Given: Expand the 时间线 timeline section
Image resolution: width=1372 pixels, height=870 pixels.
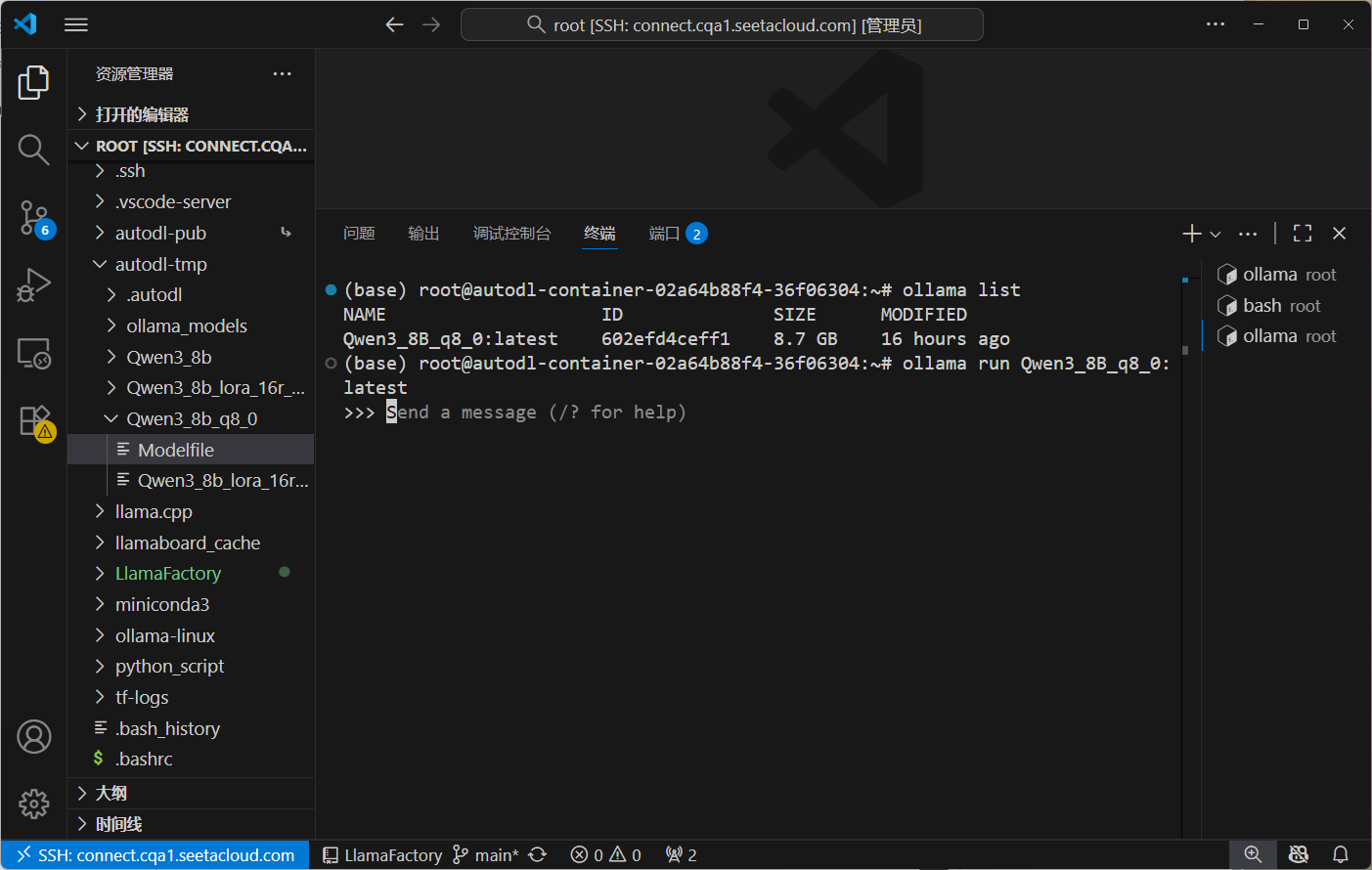Looking at the screenshot, I should coord(191,824).
